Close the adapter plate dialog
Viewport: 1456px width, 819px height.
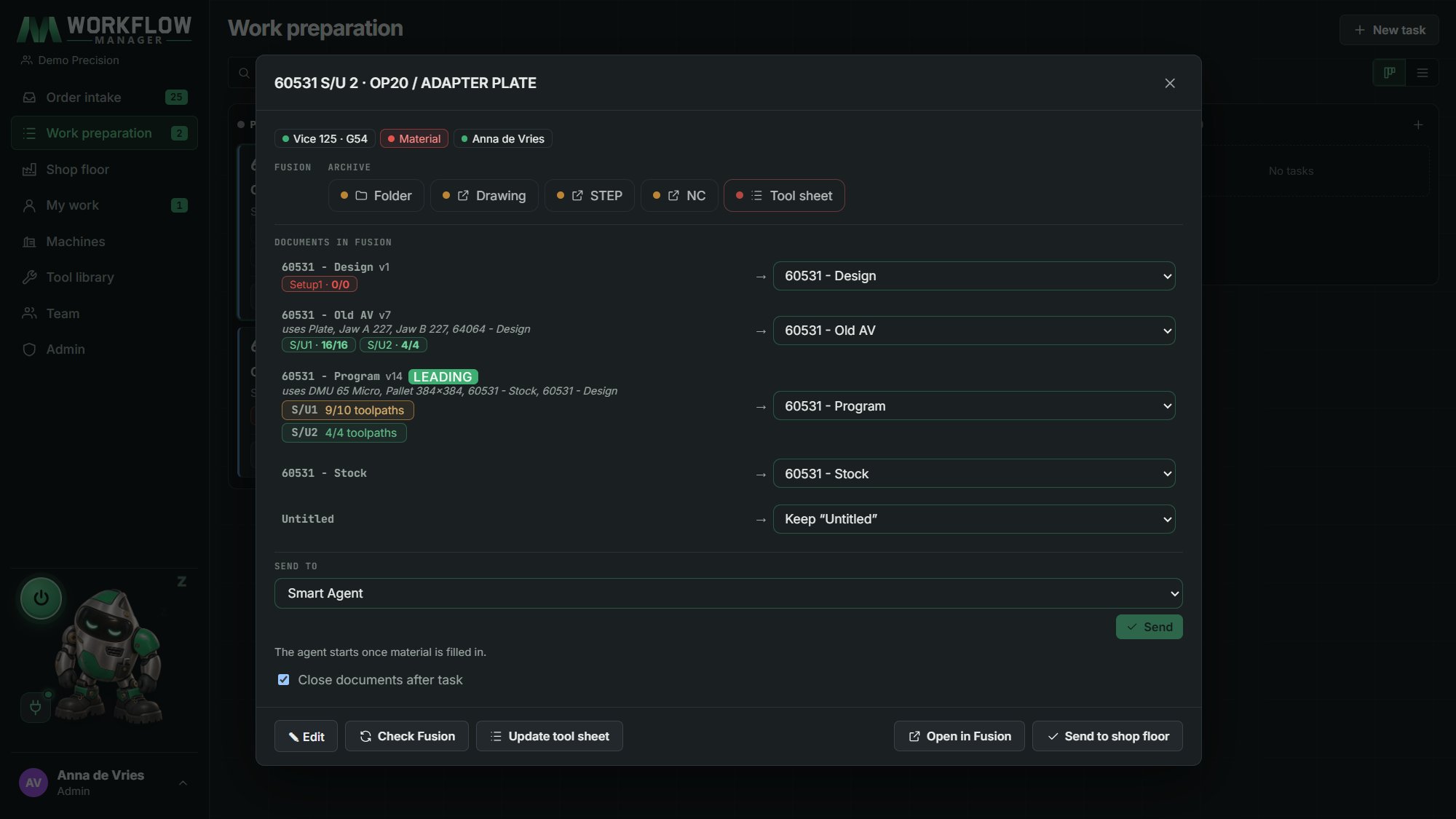(x=1170, y=83)
